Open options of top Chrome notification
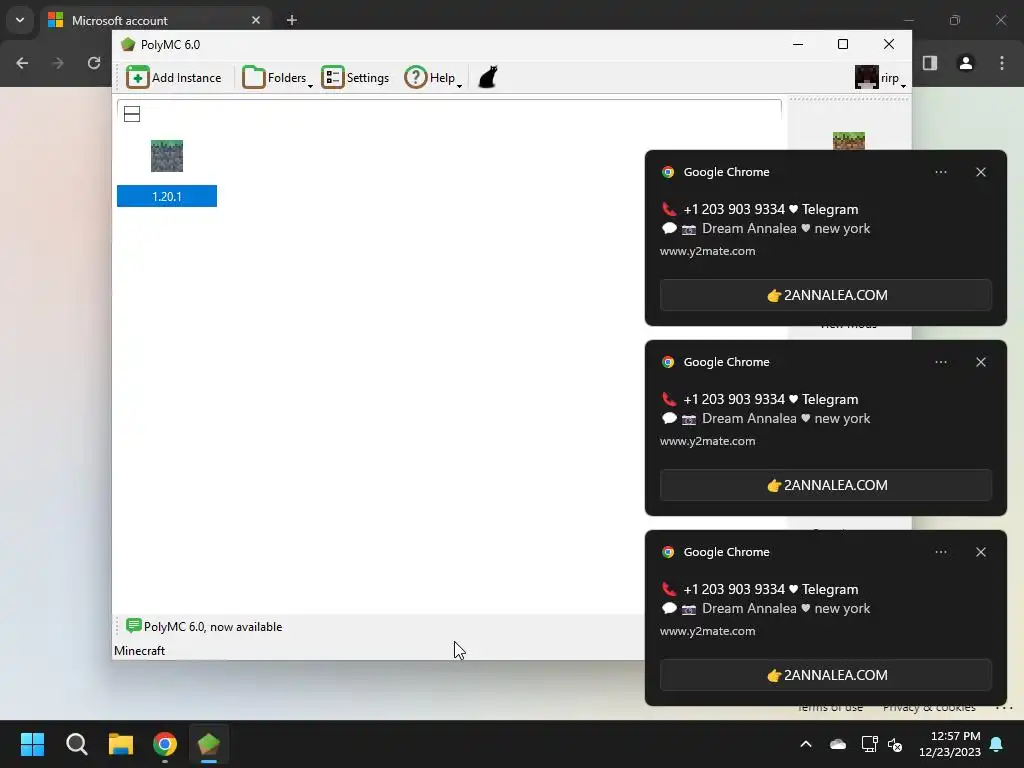This screenshot has height=768, width=1024. (940, 172)
